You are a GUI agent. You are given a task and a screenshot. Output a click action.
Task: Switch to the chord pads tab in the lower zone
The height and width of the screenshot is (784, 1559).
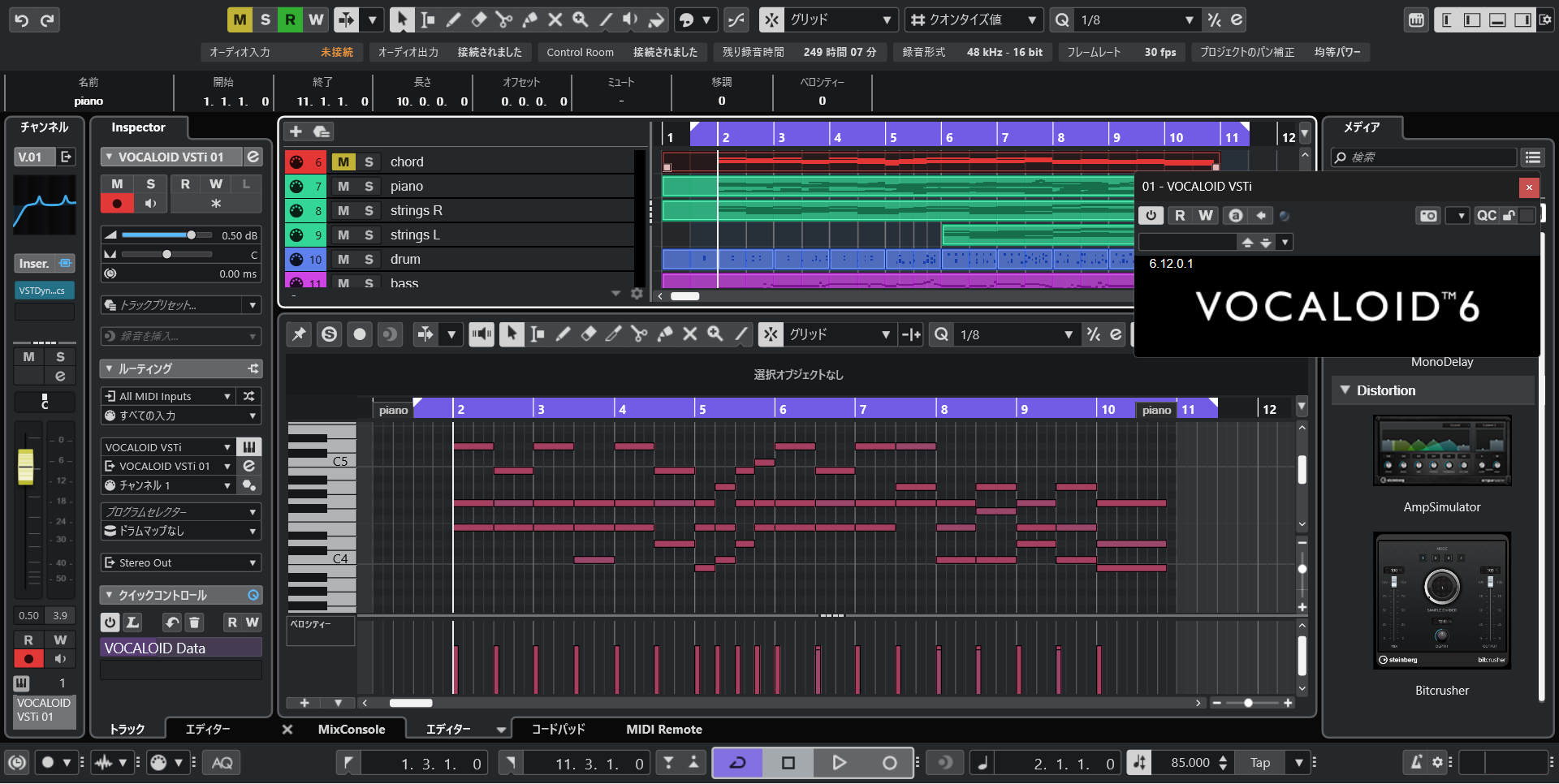pos(558,729)
